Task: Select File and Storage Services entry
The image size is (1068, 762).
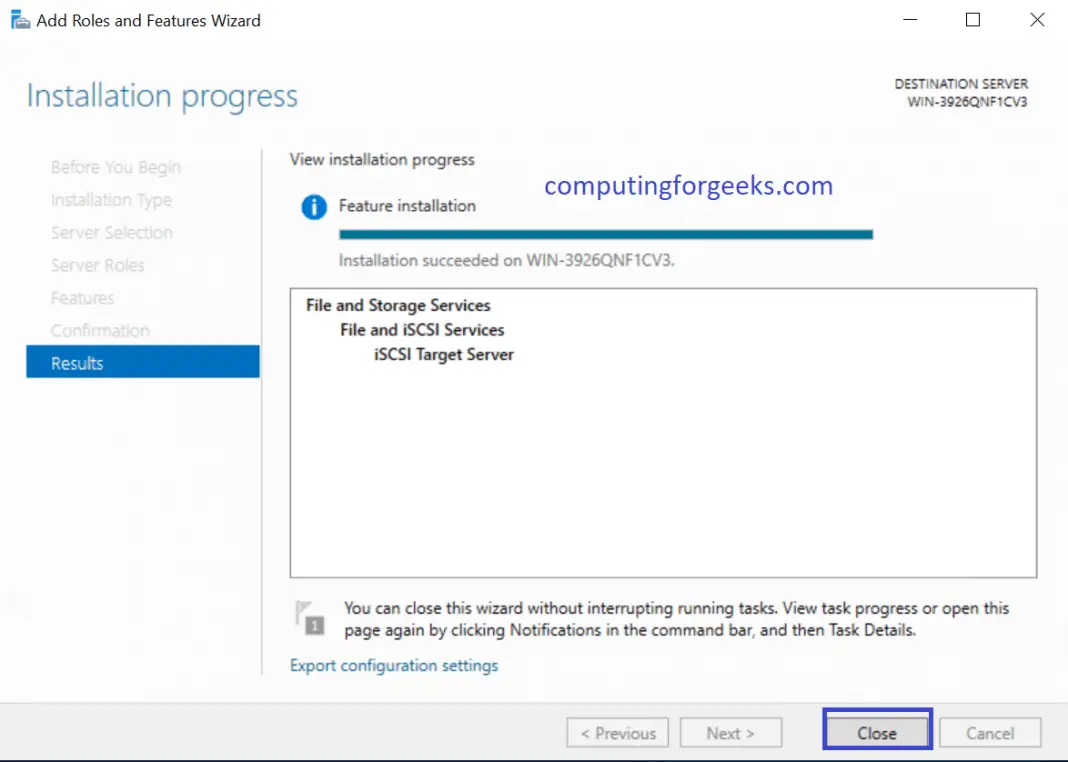Action: click(x=397, y=305)
